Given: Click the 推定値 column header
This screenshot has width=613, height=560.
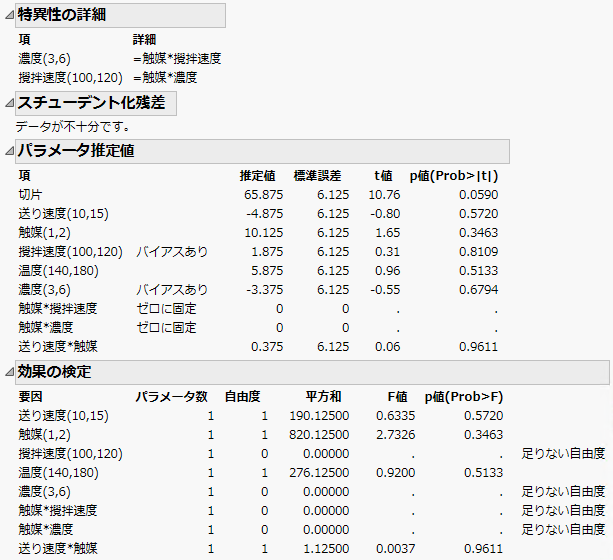Looking at the screenshot, I should pyautogui.click(x=258, y=176).
